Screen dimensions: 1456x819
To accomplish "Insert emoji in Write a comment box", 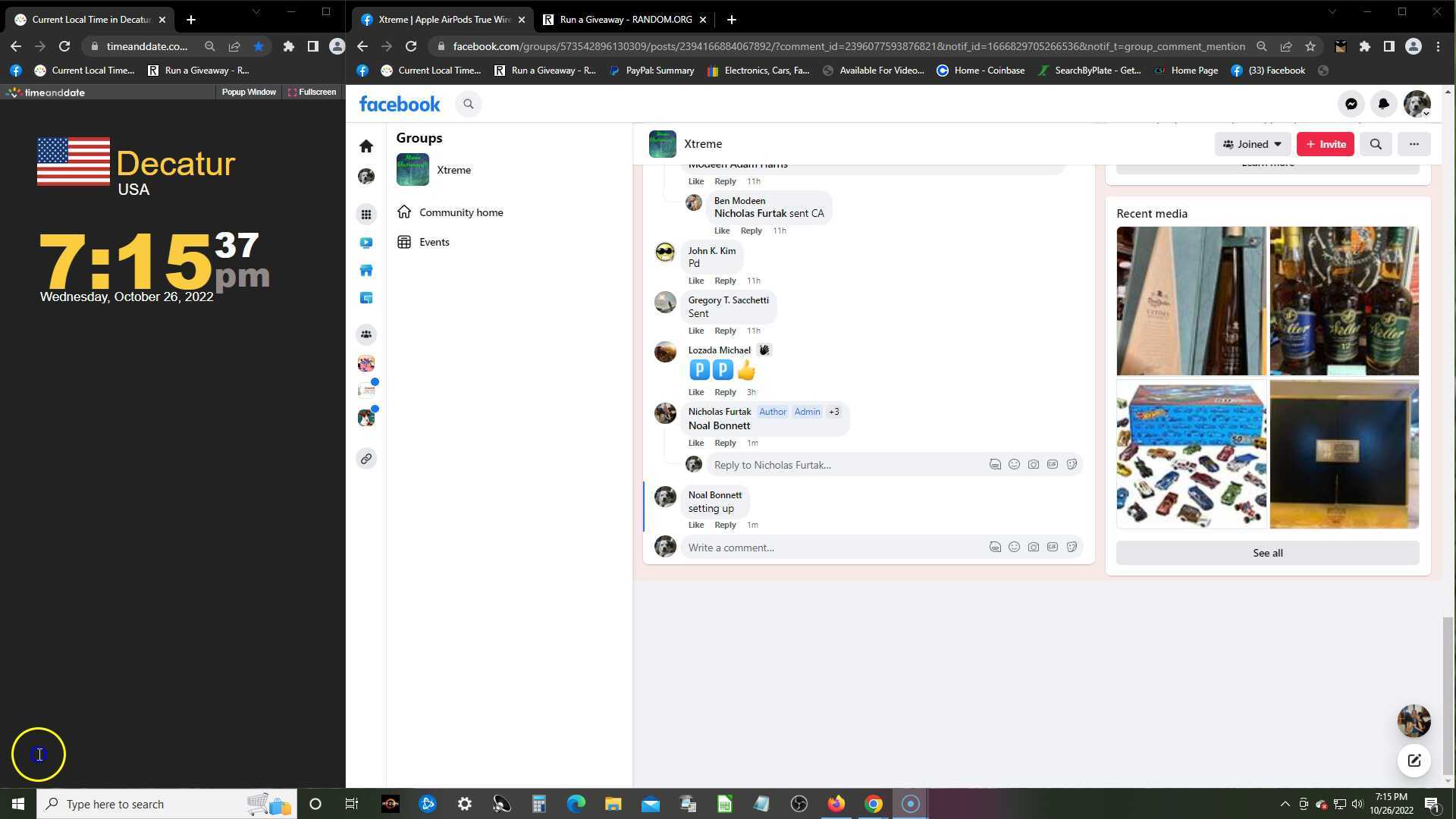I will click(x=1014, y=548).
